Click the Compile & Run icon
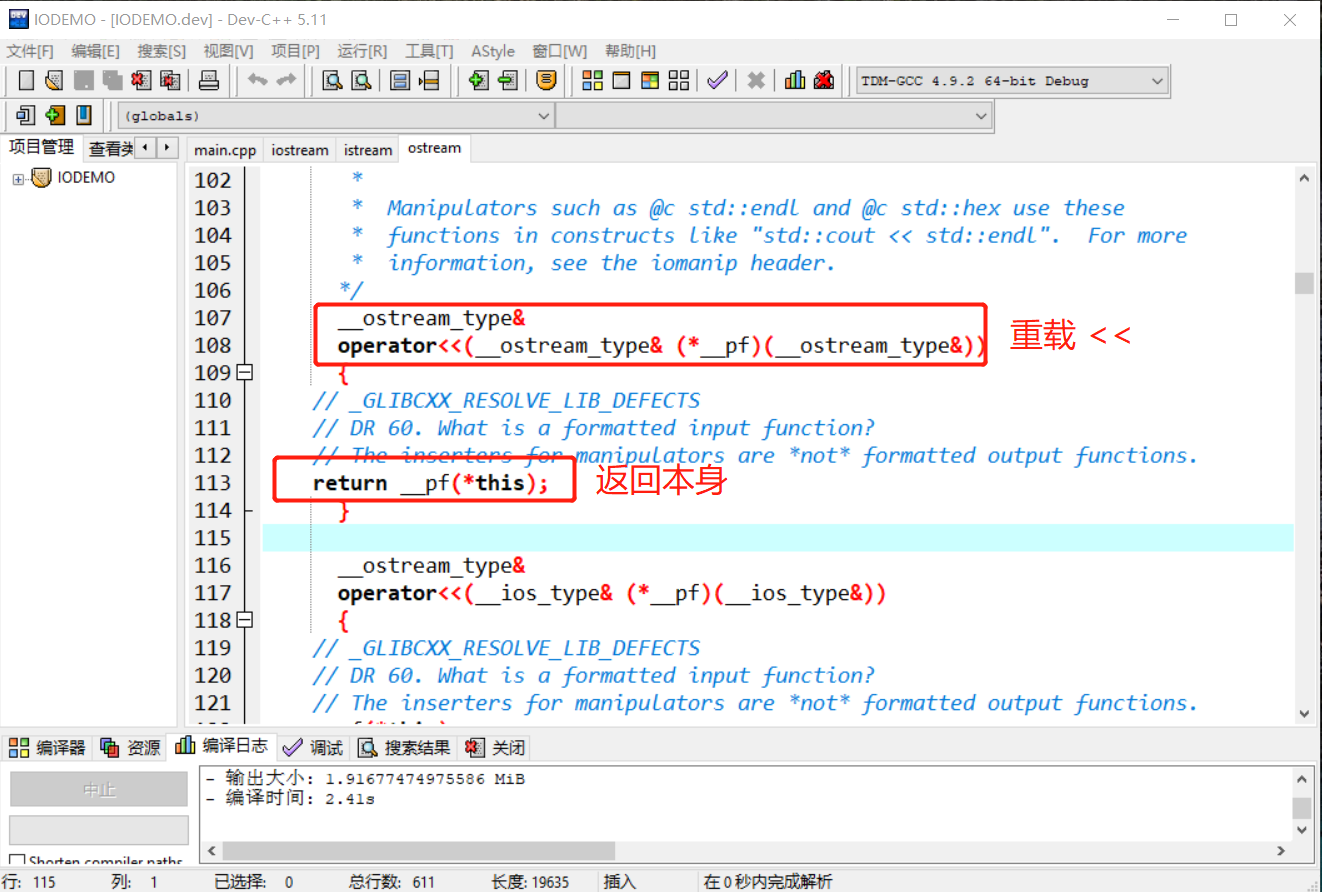 coord(650,81)
